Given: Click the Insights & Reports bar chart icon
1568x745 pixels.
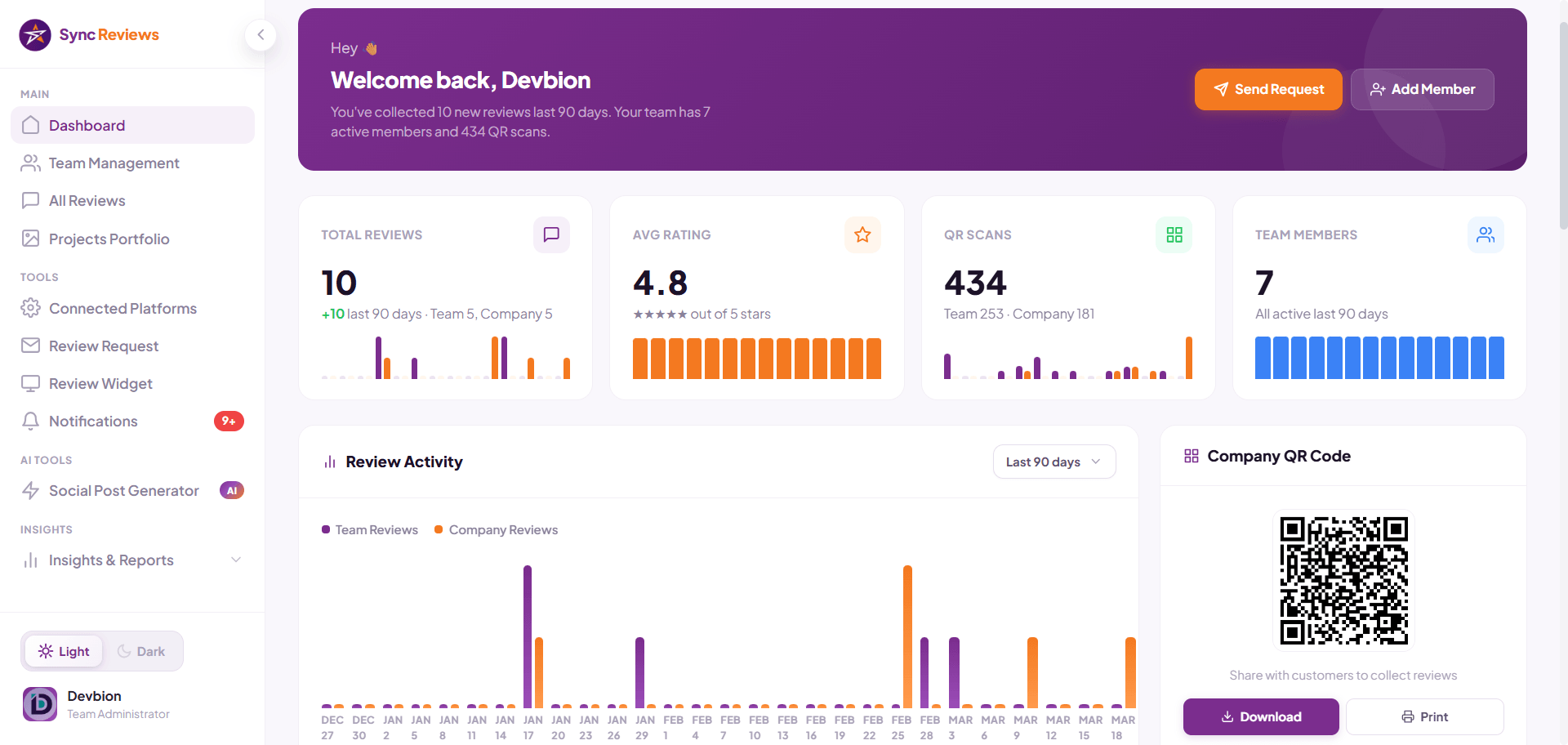Looking at the screenshot, I should click(x=31, y=560).
